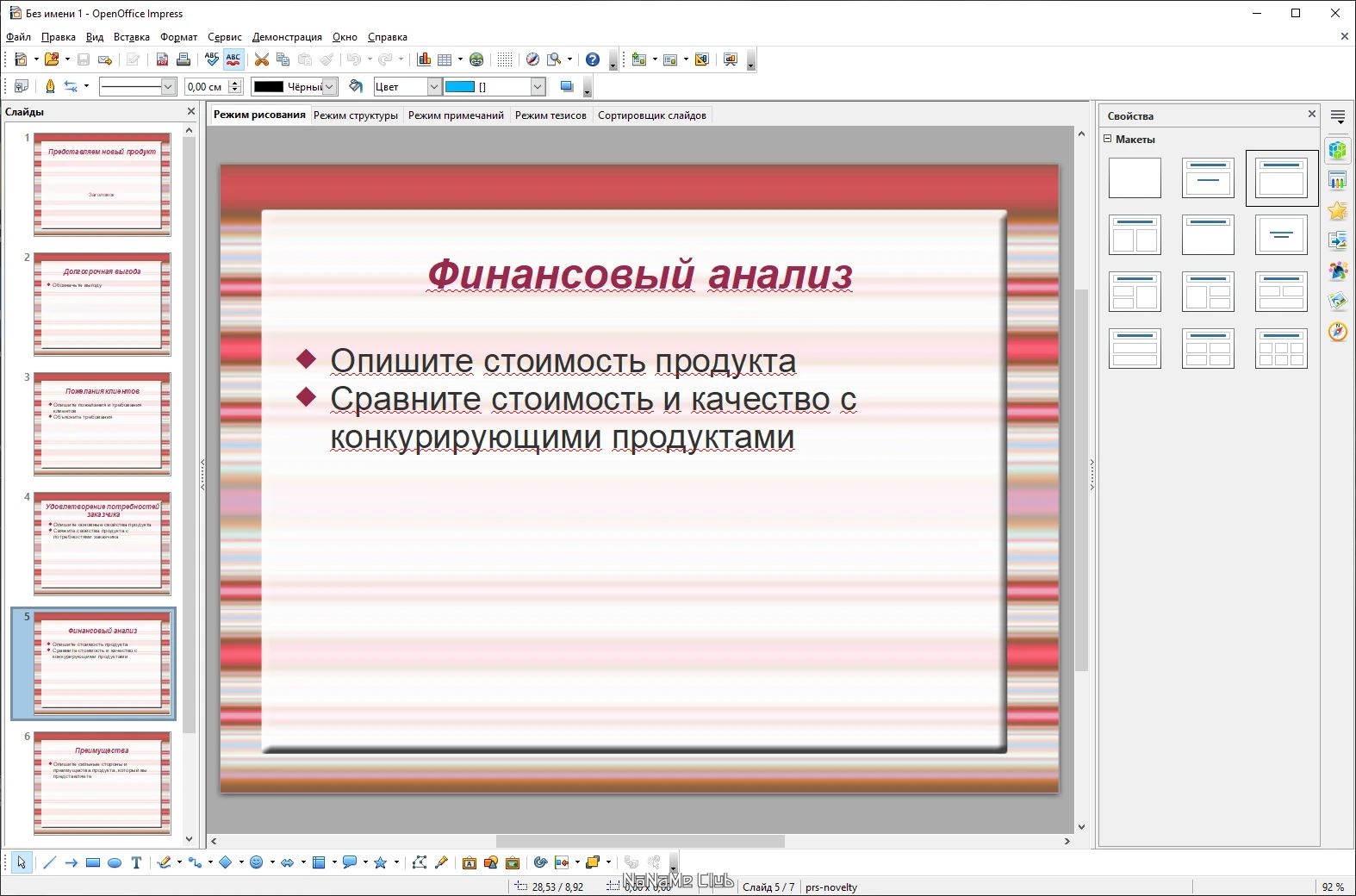
Task: Open the line color Чёрный dropdown
Action: (329, 86)
